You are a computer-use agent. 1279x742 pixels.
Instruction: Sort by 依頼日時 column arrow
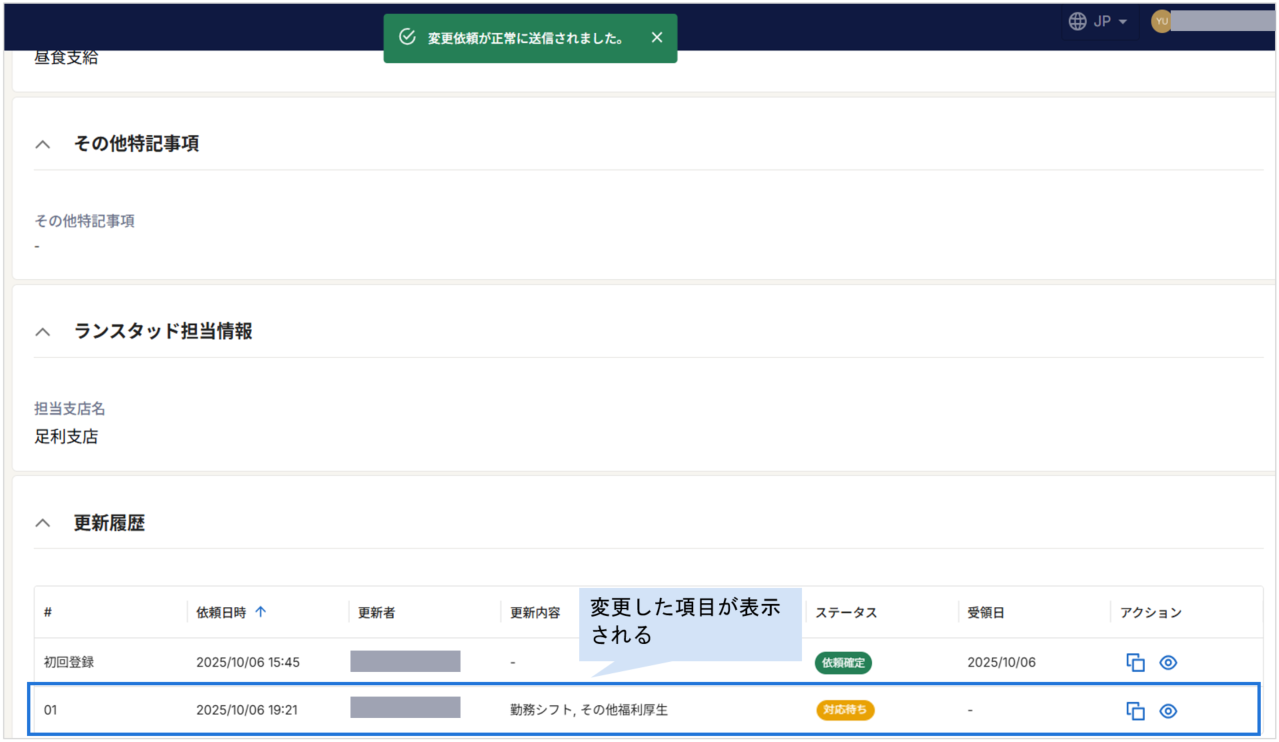click(261, 612)
